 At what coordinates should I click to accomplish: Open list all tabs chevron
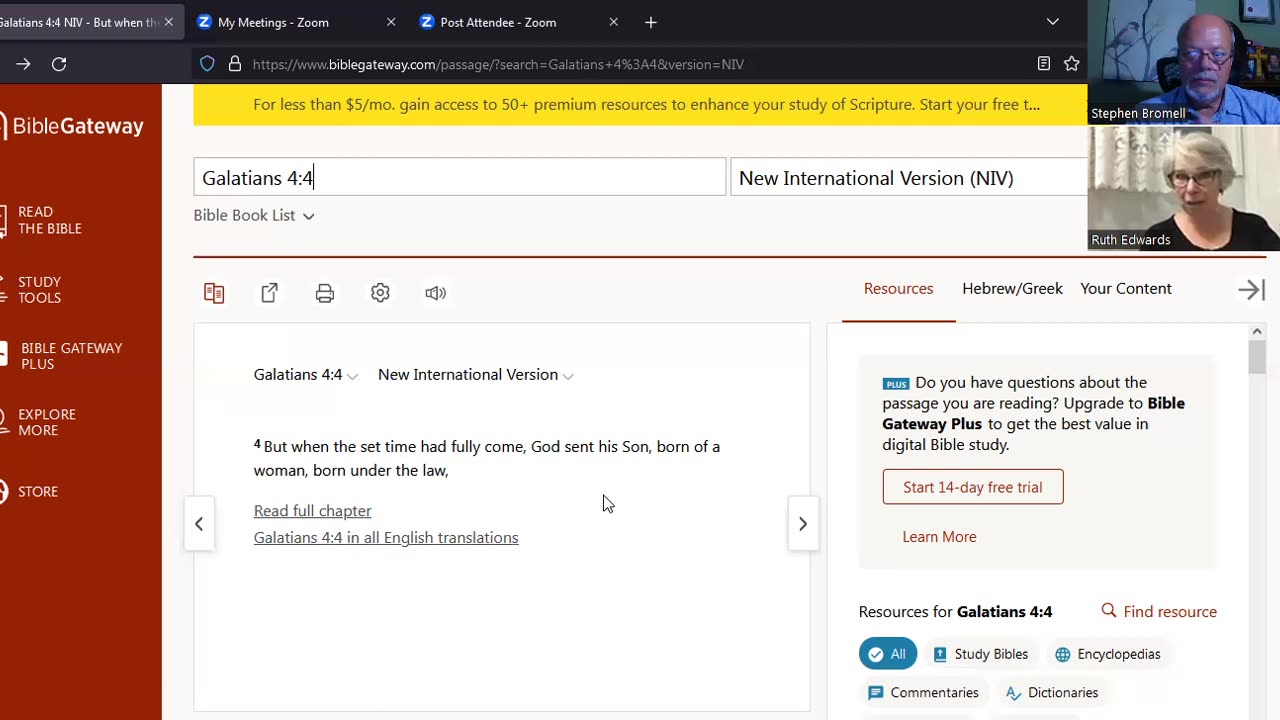(x=1053, y=22)
